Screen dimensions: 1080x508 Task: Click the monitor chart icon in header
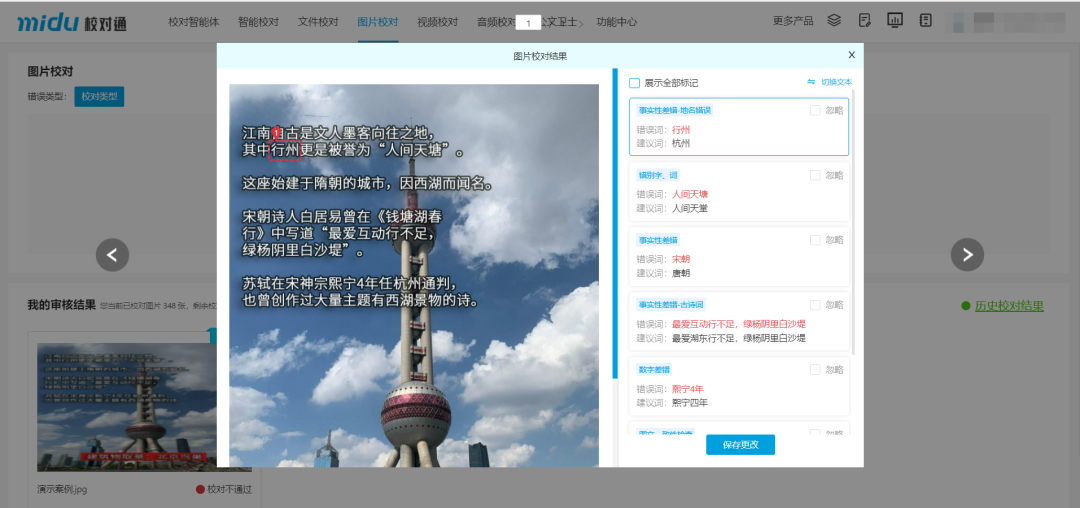(895, 20)
